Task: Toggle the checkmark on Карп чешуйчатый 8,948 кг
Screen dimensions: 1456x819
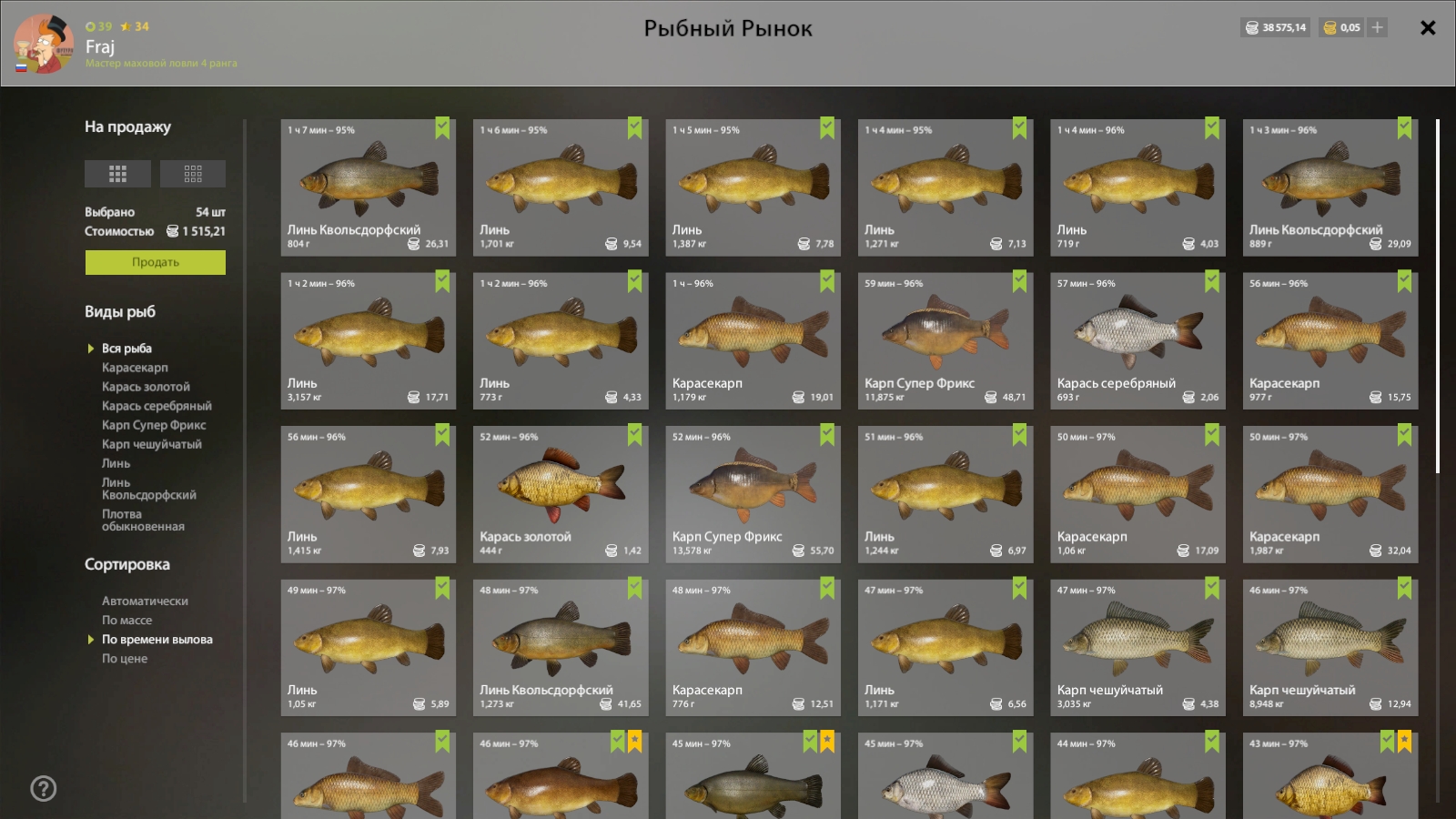Action: 1405,588
